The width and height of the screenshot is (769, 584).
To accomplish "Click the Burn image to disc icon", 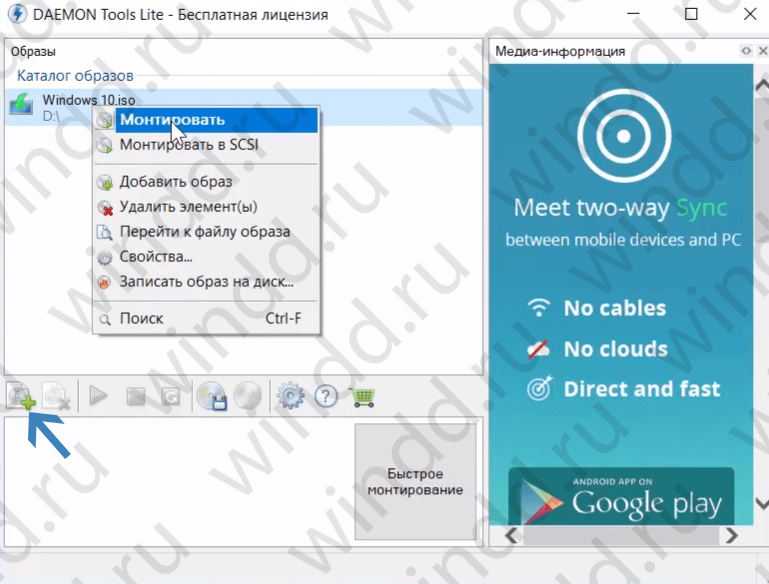I will coord(248,395).
